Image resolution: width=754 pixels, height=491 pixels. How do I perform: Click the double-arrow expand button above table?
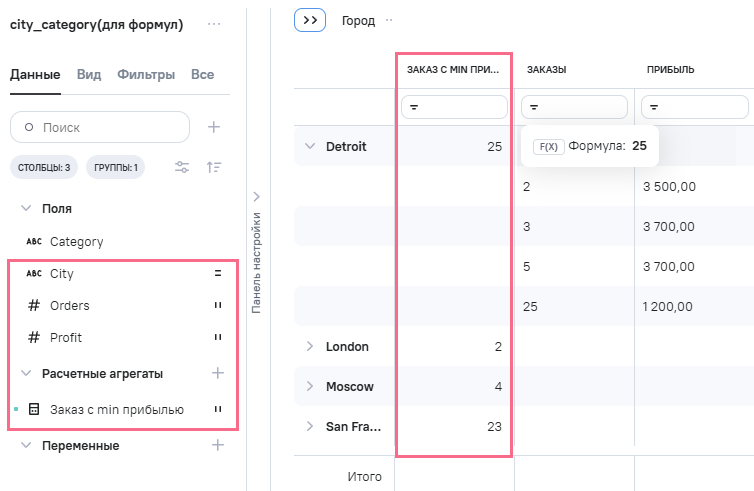pyautogui.click(x=310, y=20)
